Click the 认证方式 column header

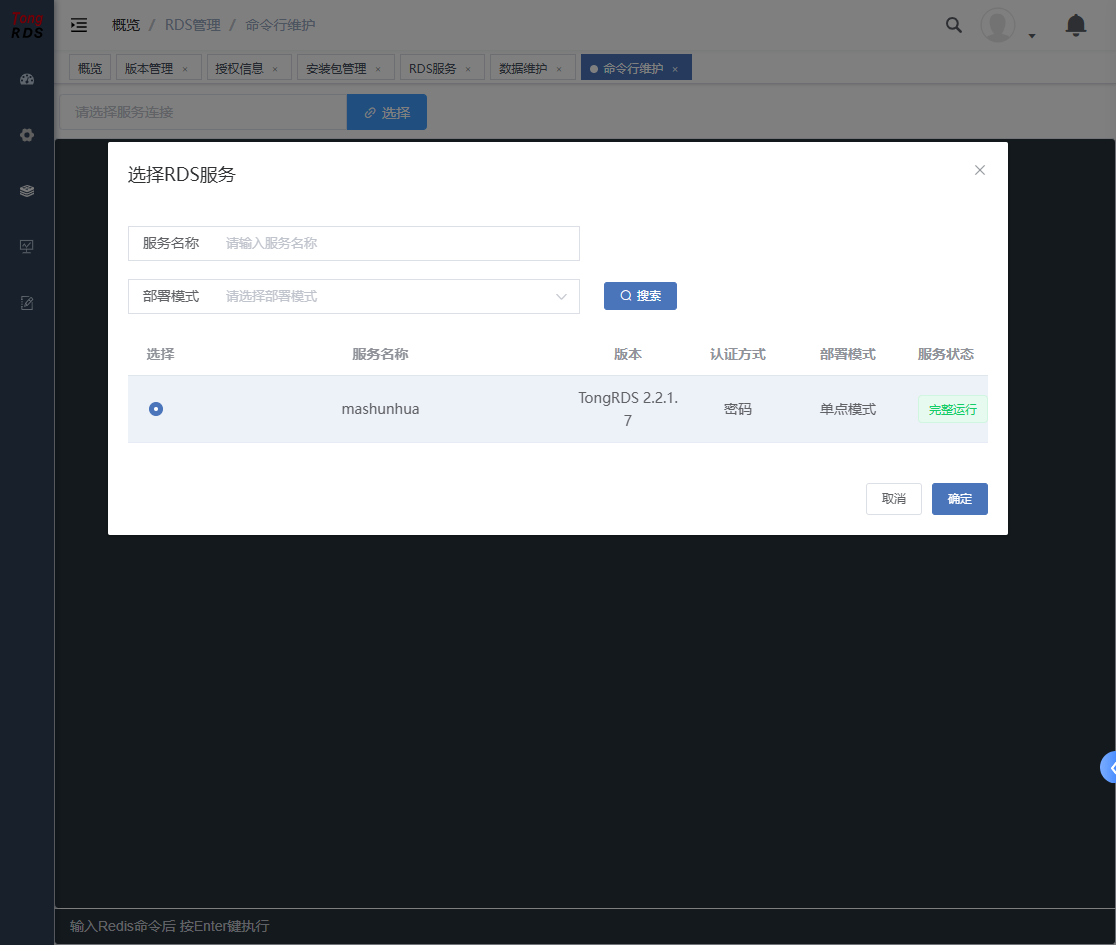737,354
